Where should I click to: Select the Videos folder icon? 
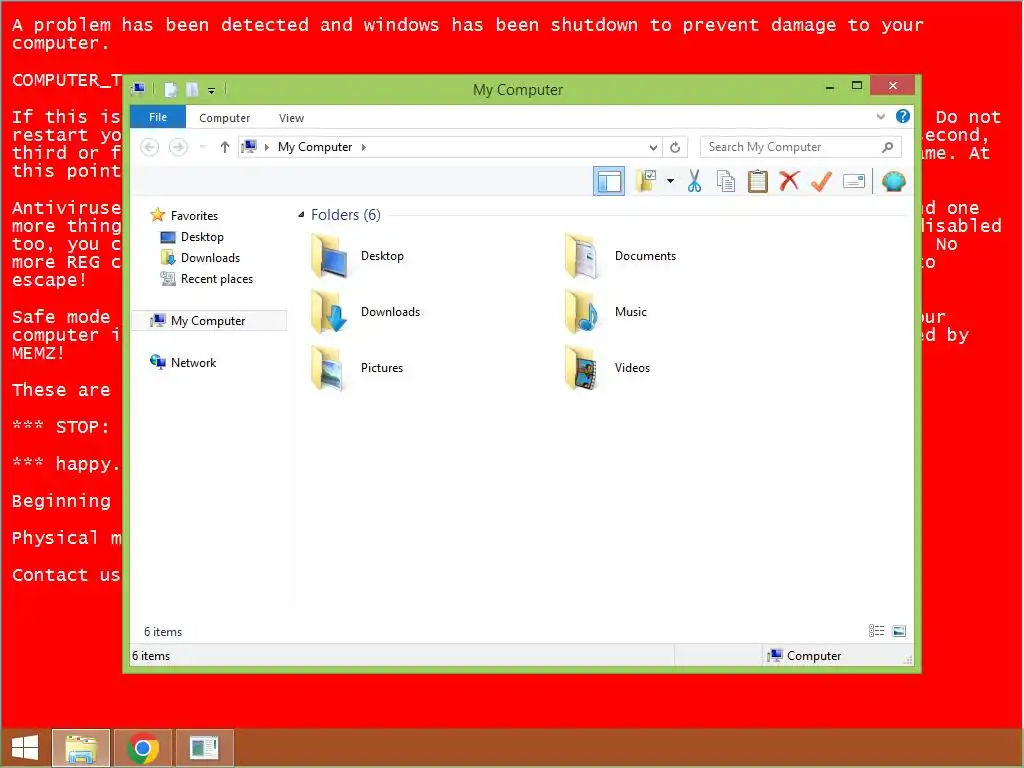[x=581, y=368]
